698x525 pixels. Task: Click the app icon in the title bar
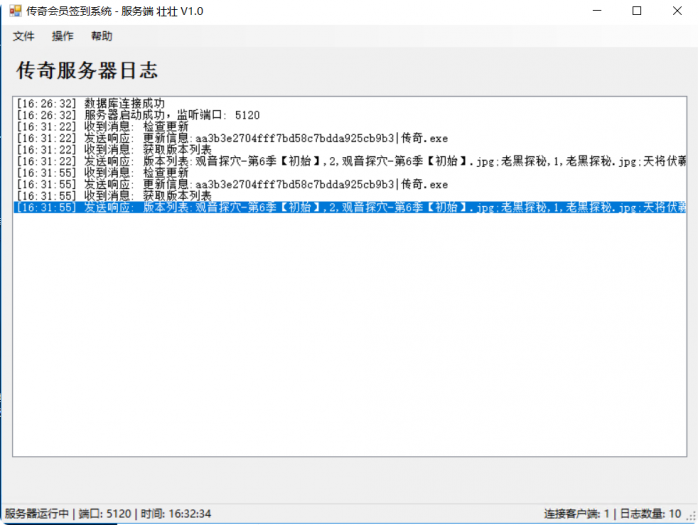(15, 11)
